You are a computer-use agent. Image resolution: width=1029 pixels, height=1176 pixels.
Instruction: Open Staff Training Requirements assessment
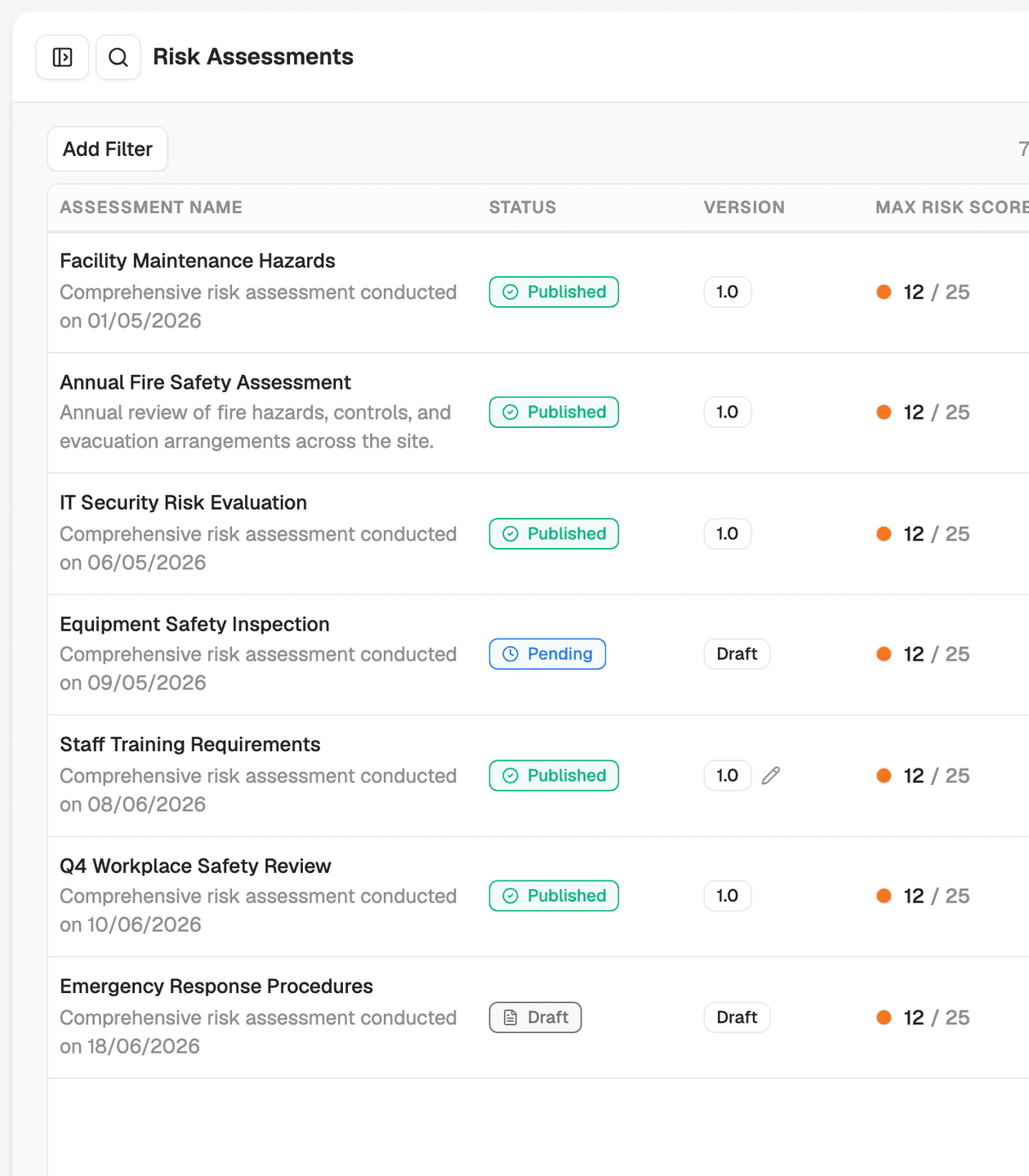189,744
